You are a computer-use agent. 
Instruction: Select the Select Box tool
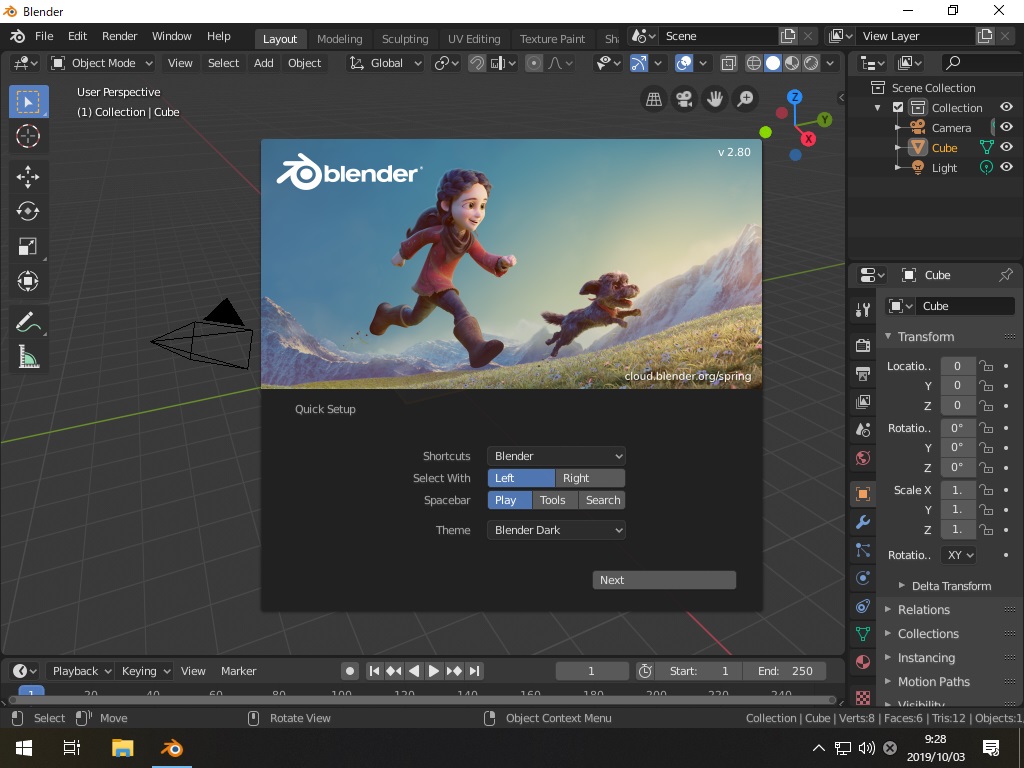coord(28,102)
